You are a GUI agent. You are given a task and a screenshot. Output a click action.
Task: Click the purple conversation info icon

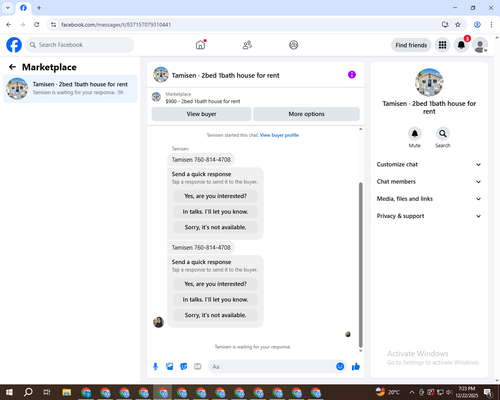(352, 75)
